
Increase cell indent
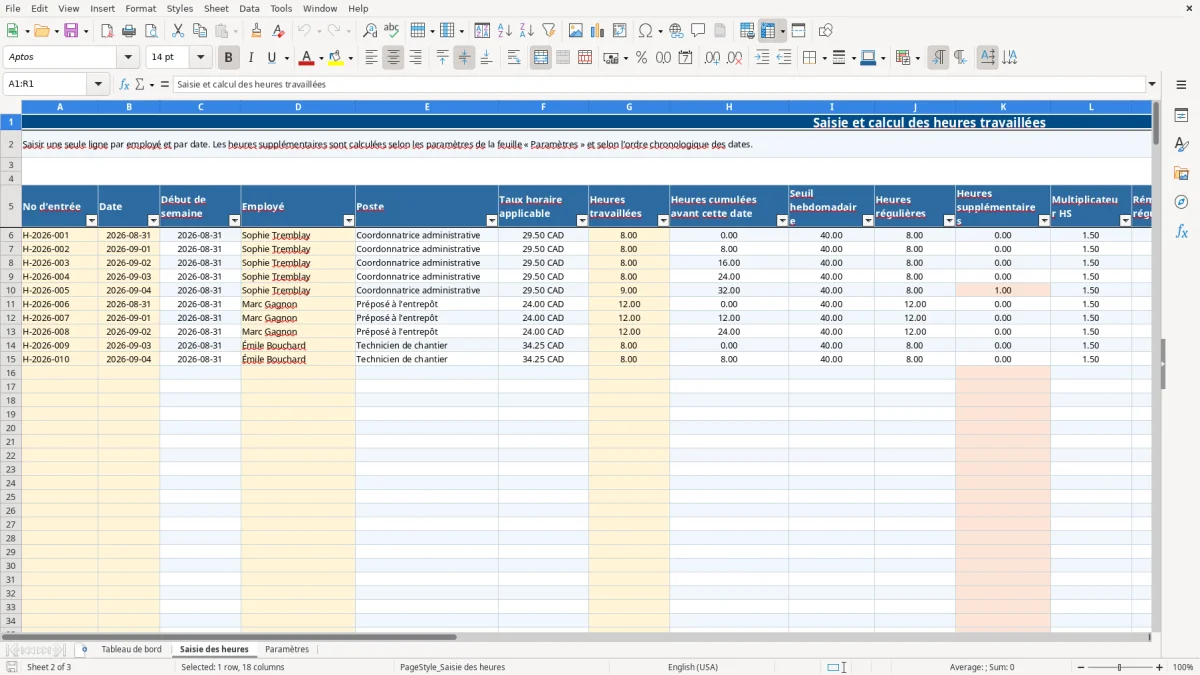[x=762, y=58]
